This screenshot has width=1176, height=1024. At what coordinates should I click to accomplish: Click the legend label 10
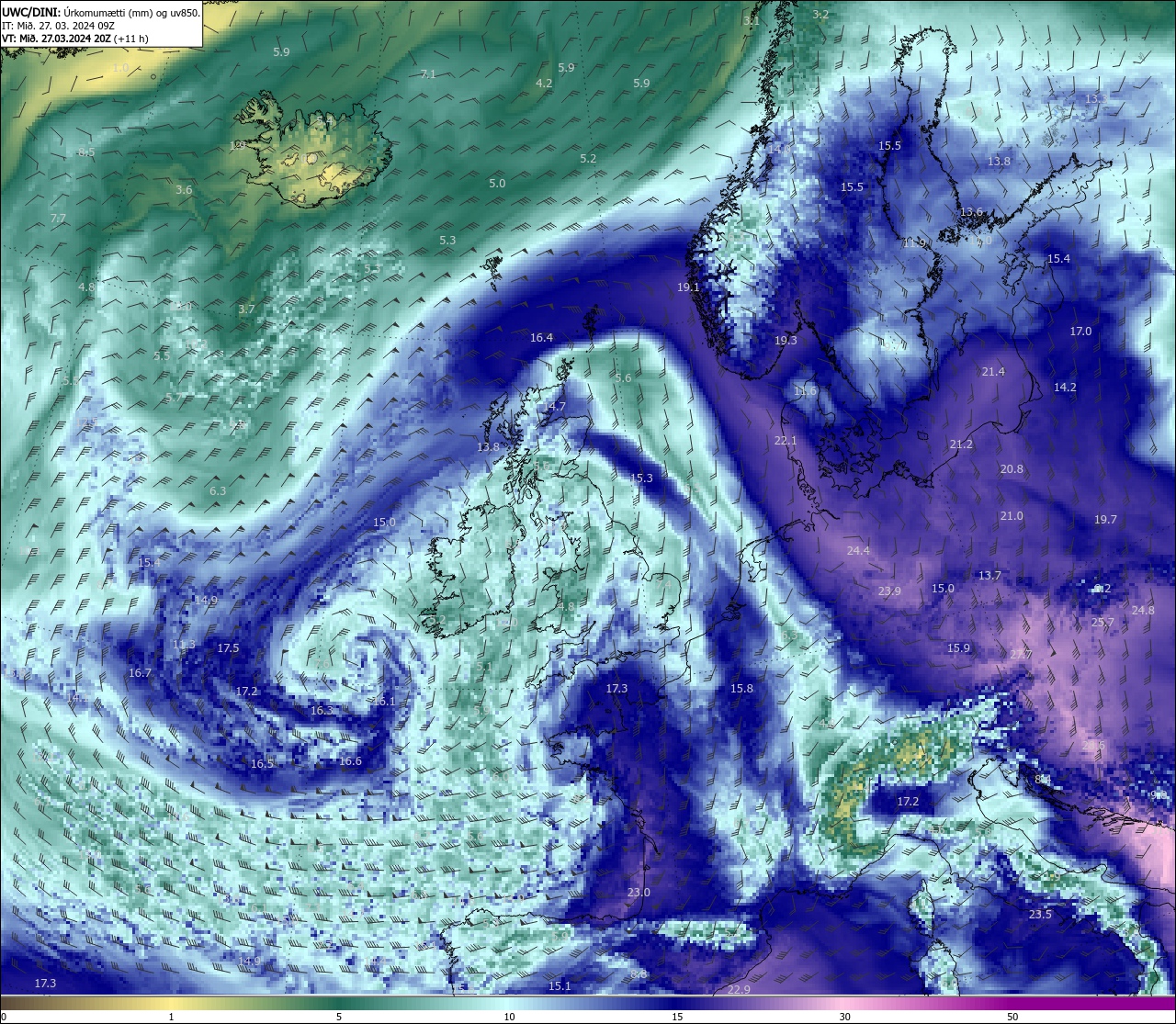[508, 1017]
